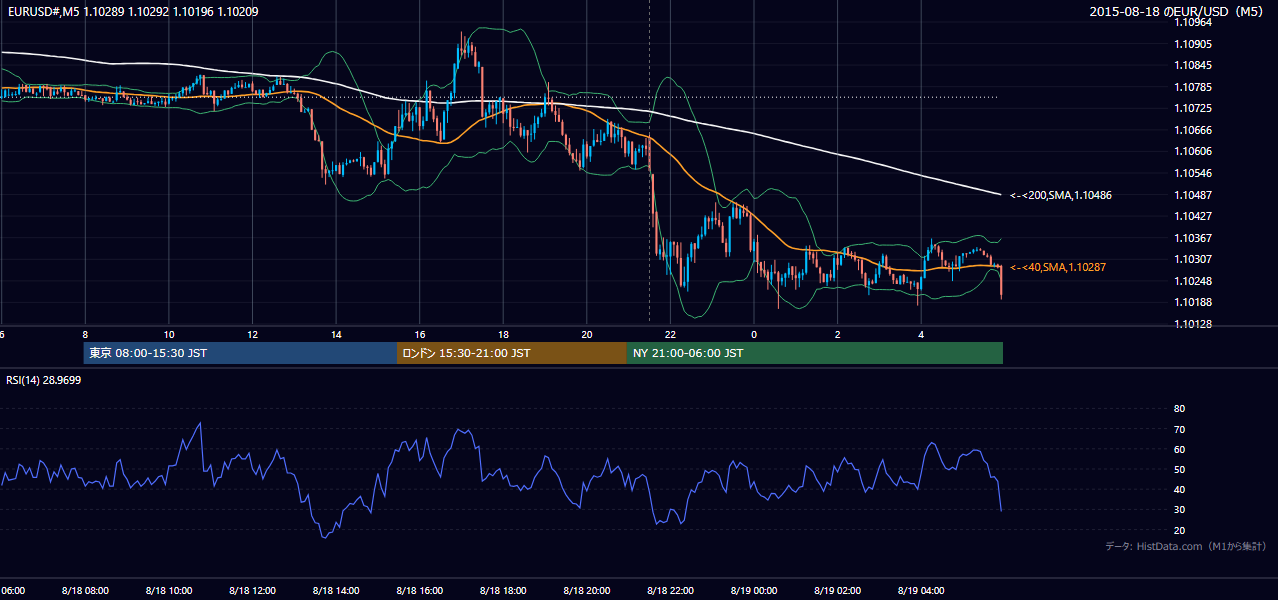
Task: Click the 8/19 00:00 time axis label
Action: pos(753,591)
